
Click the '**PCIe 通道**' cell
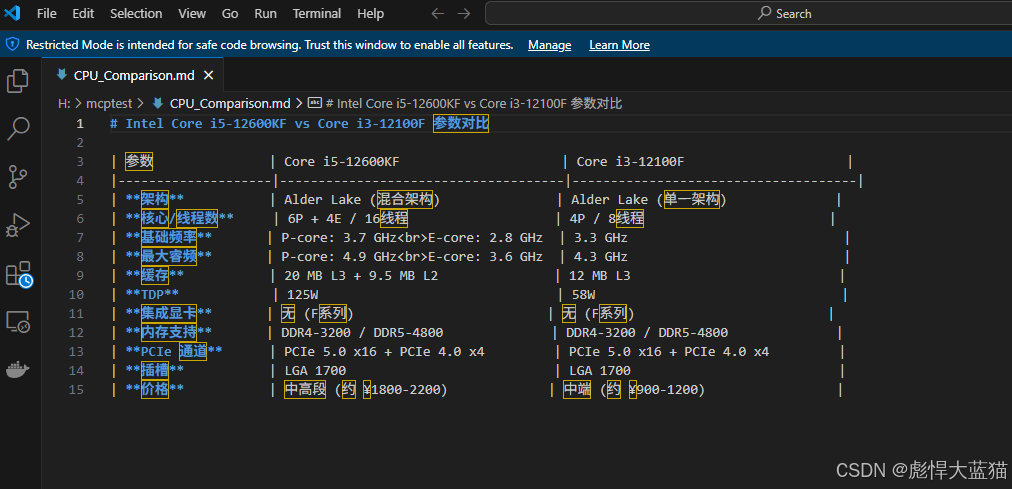pyautogui.click(x=174, y=352)
